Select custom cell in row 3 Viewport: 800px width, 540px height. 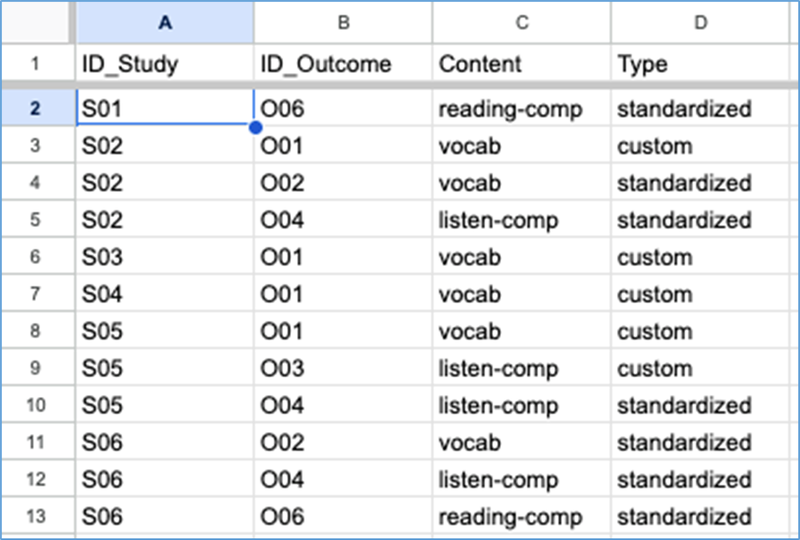pos(700,146)
